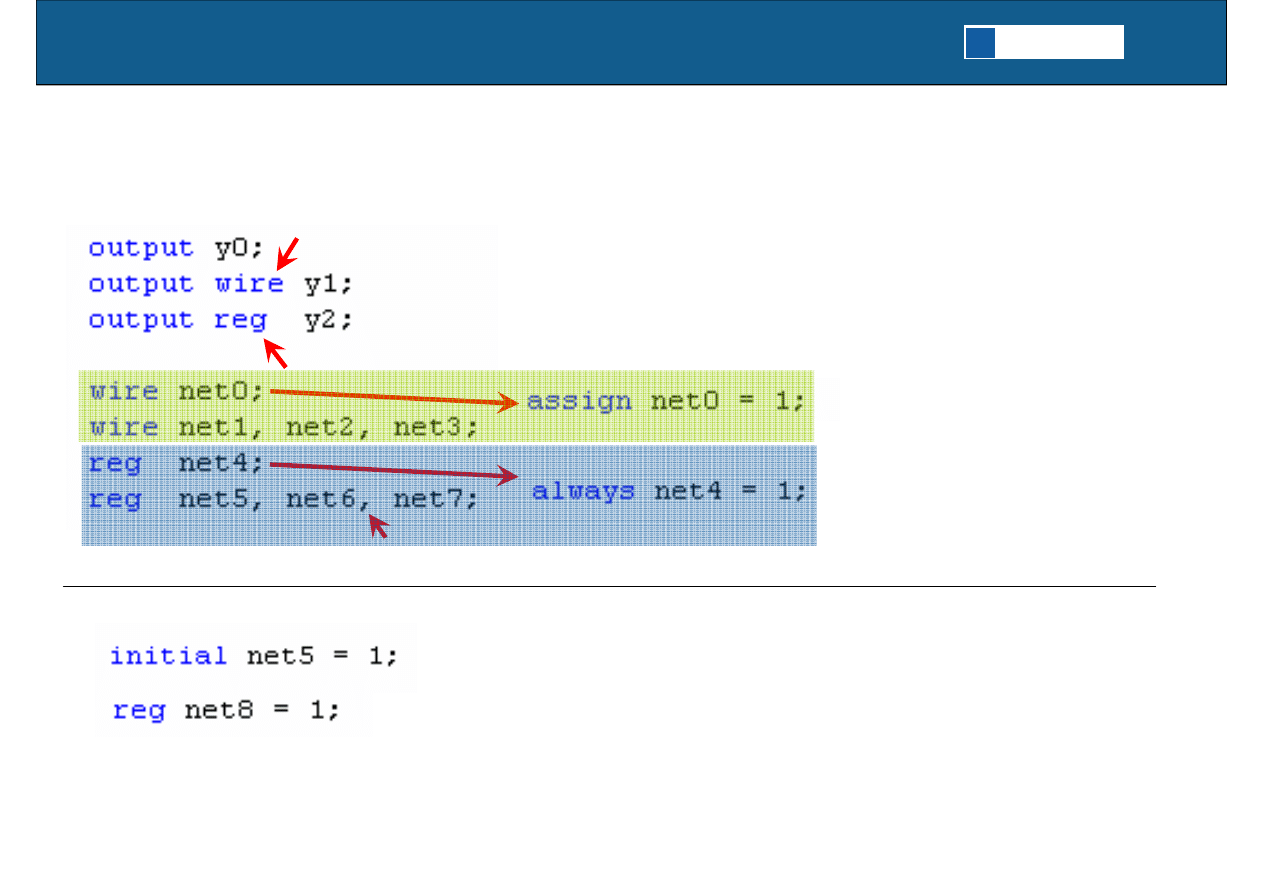Click the 'wire net1, net2, net3;' line
This screenshot has height=893, width=1263.
[284, 428]
